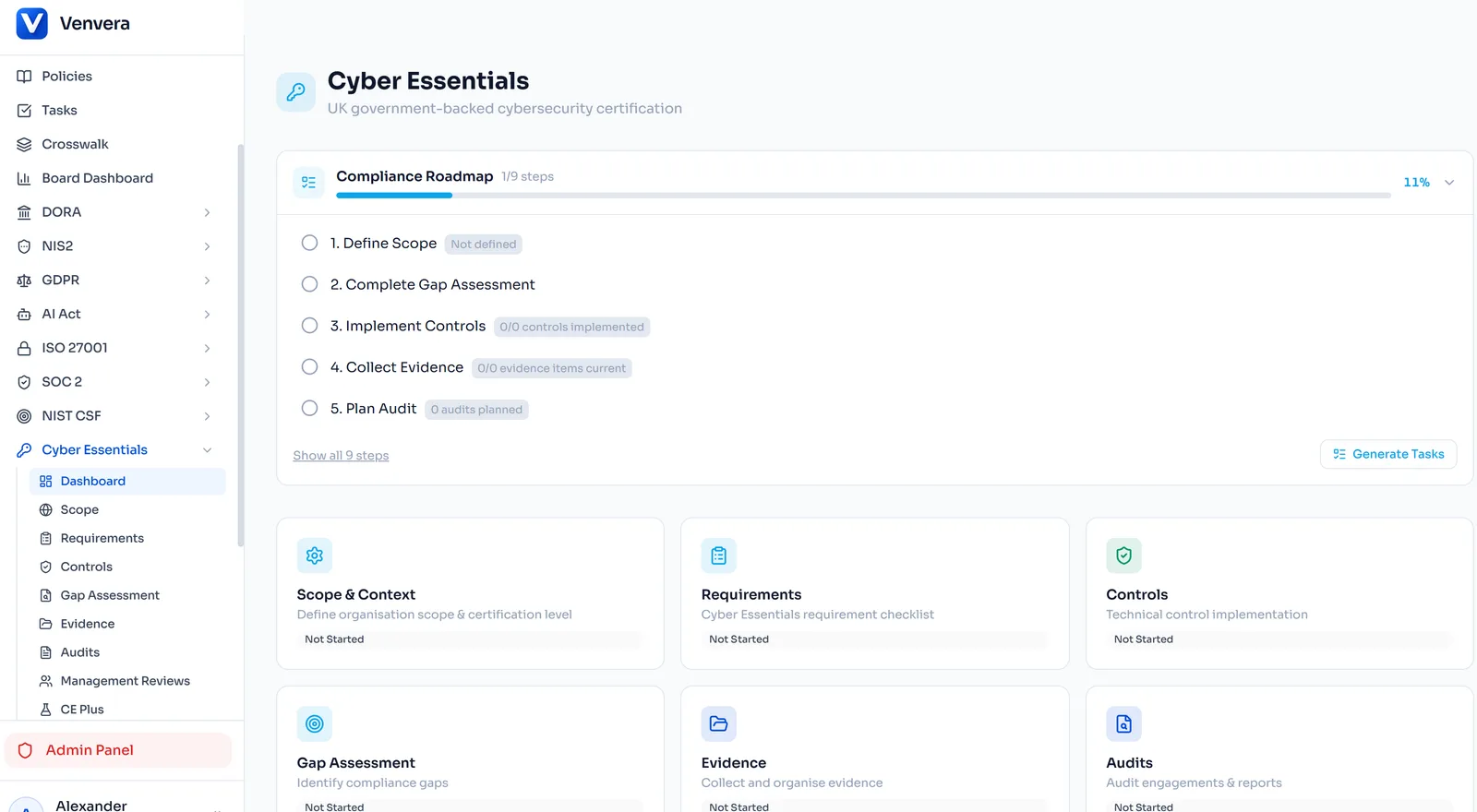Open the Controls submenu item
The height and width of the screenshot is (812, 1477).
[127, 567]
